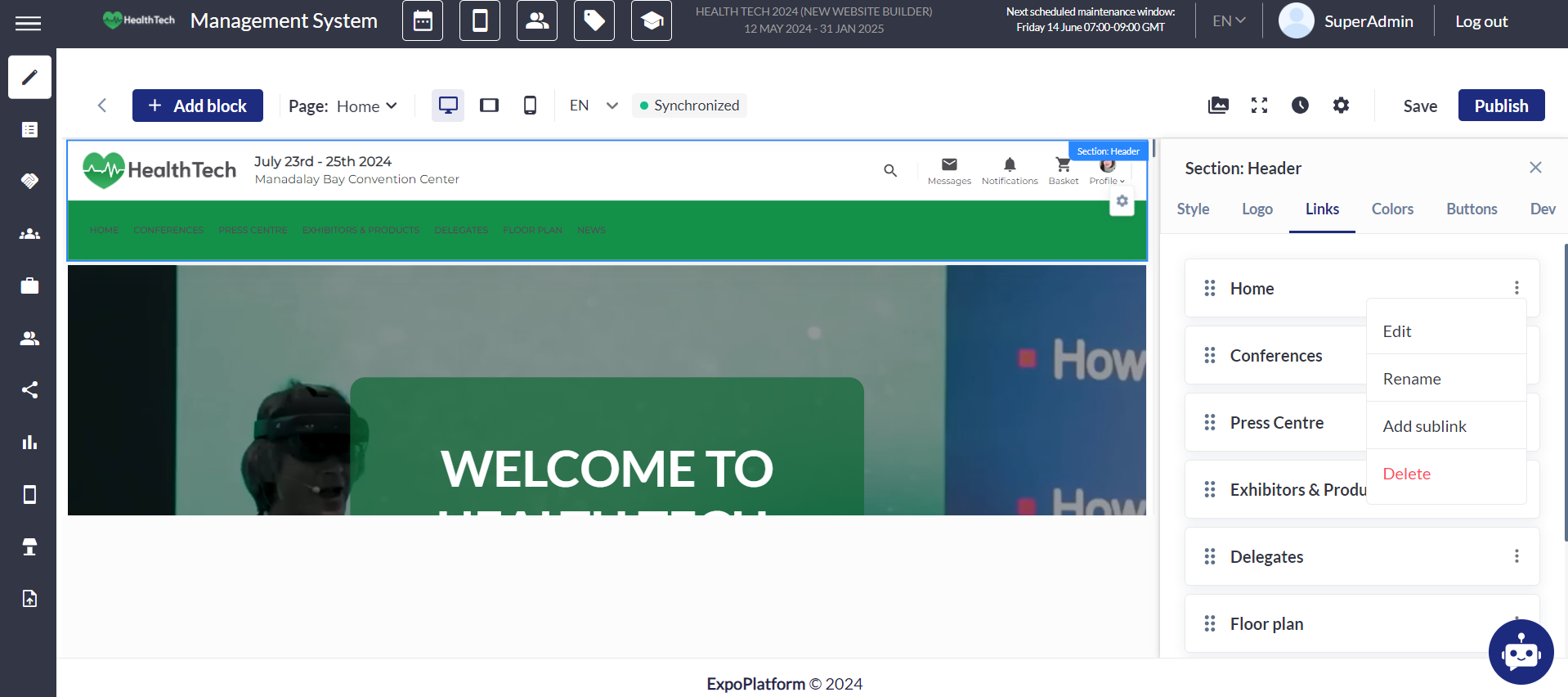Switch to tablet preview mode
Screen dimensions: 1568x697
pos(489,106)
